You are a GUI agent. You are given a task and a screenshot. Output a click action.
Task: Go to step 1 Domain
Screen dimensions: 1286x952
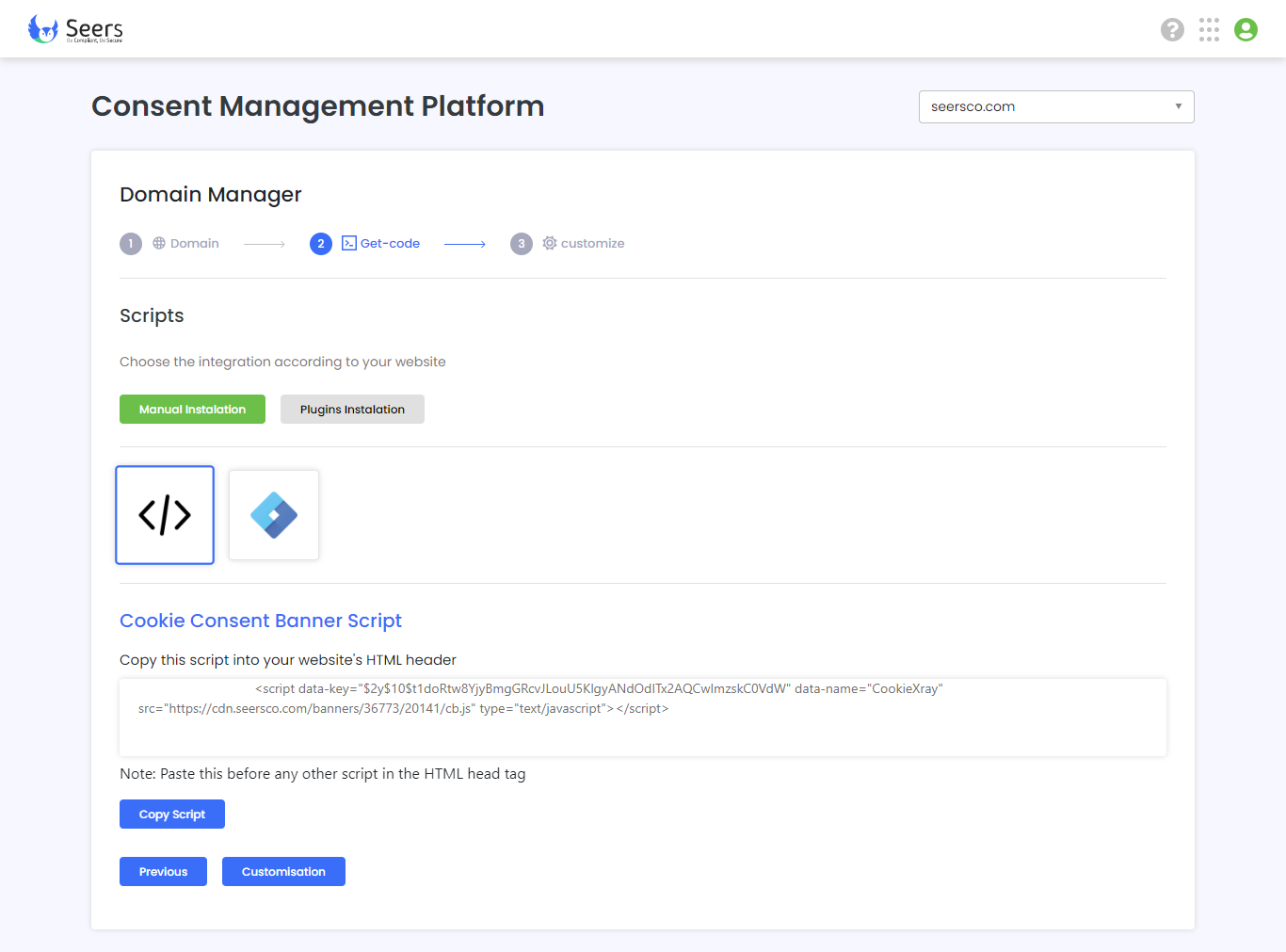coord(169,244)
